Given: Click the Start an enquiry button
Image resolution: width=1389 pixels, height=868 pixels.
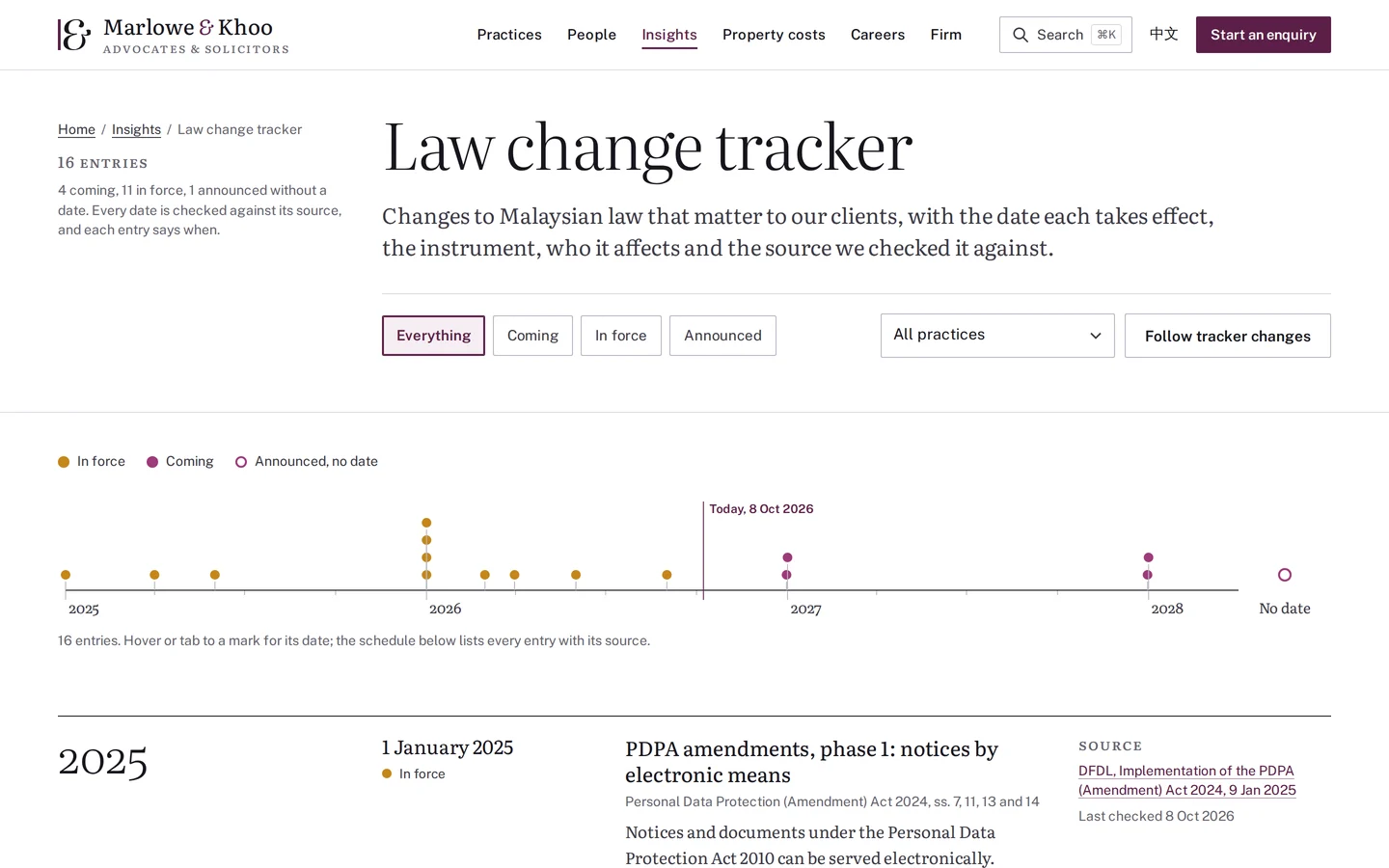Looking at the screenshot, I should (x=1264, y=35).
